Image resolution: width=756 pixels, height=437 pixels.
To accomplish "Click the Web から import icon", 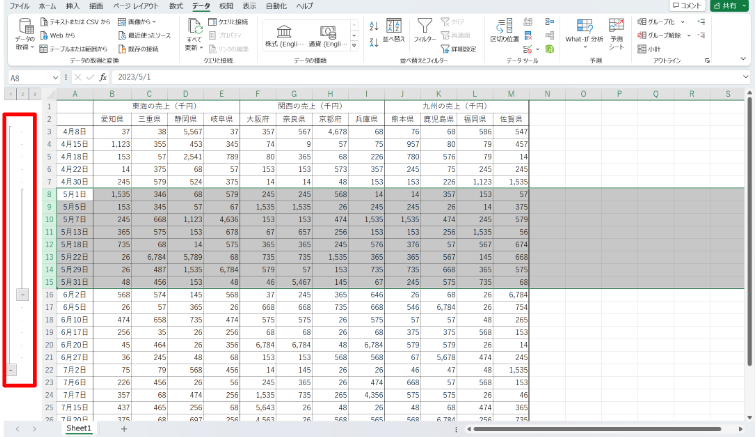I will click(x=44, y=35).
